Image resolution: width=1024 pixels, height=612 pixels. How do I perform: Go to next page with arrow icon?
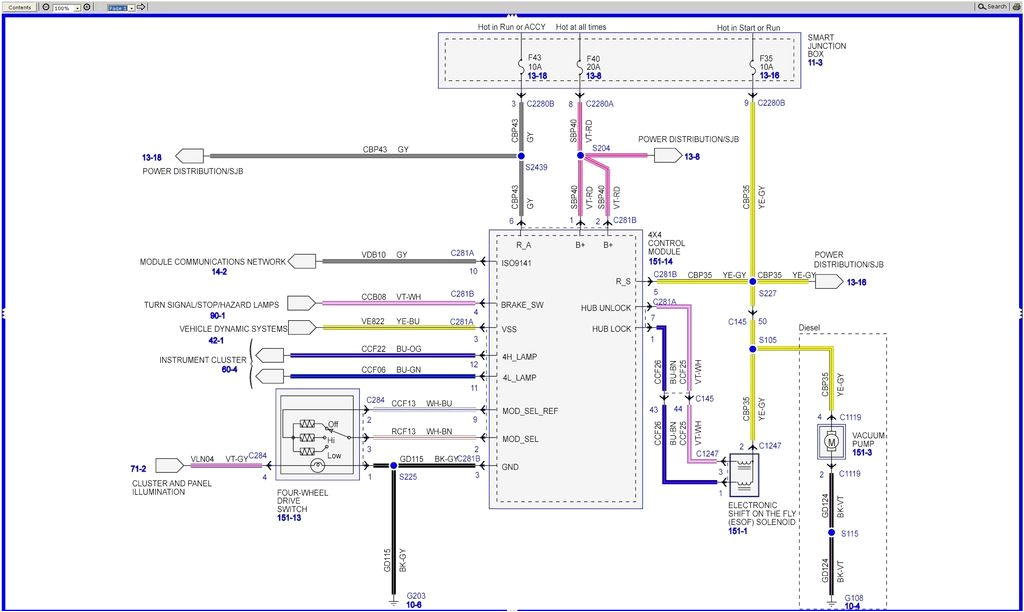click(x=141, y=7)
